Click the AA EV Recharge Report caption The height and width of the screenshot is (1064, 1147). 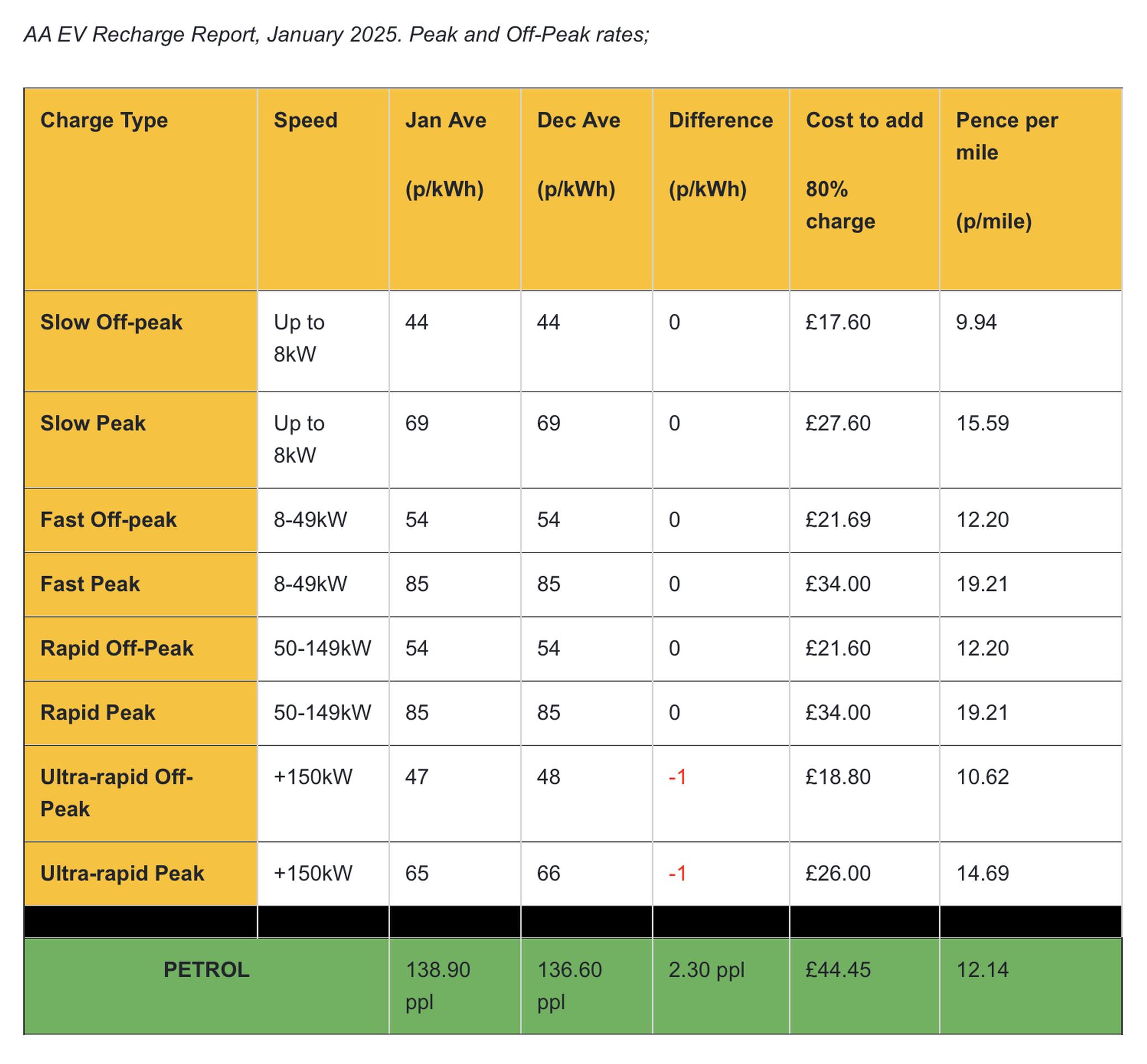(336, 35)
